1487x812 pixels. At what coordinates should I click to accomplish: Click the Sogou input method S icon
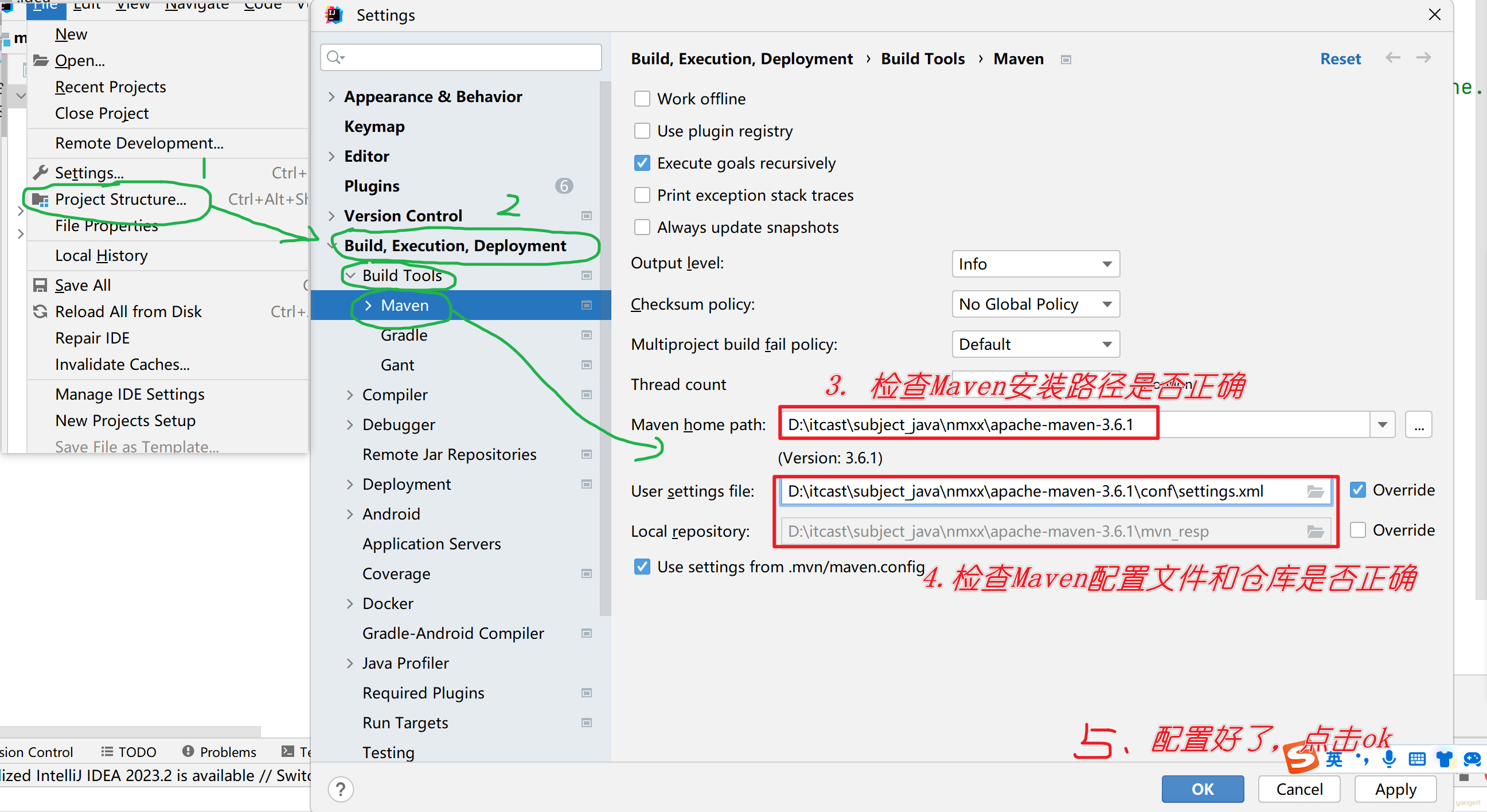pyautogui.click(x=1301, y=758)
